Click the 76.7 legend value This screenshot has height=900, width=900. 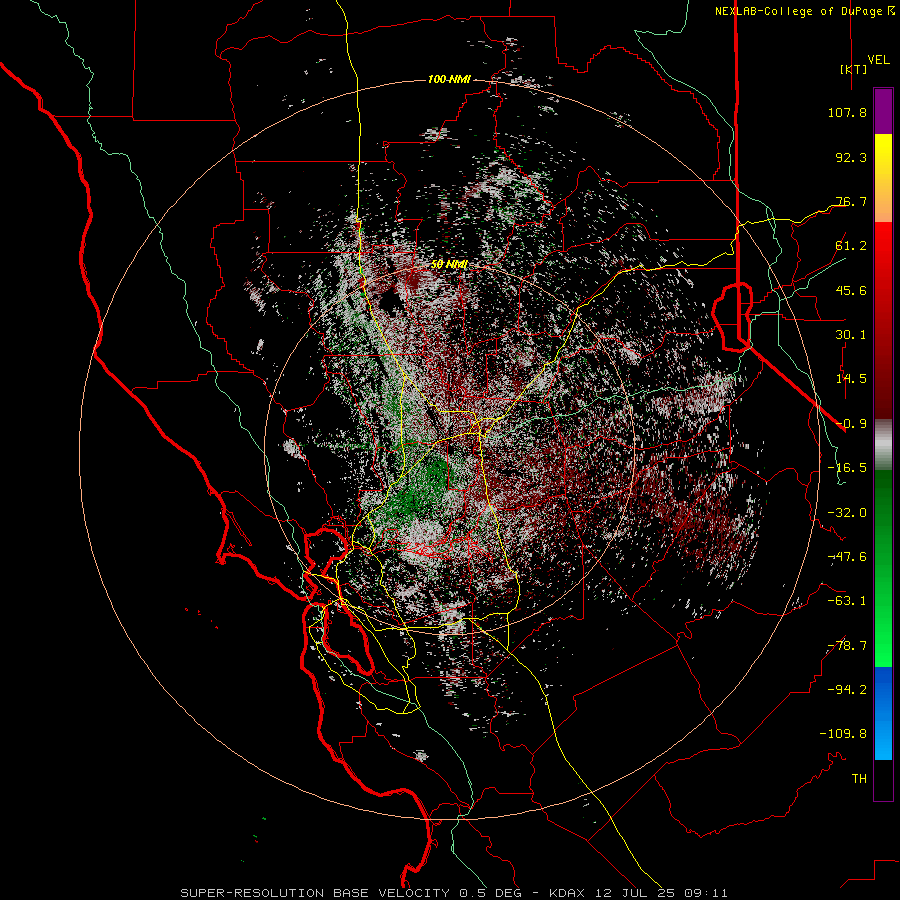(851, 201)
